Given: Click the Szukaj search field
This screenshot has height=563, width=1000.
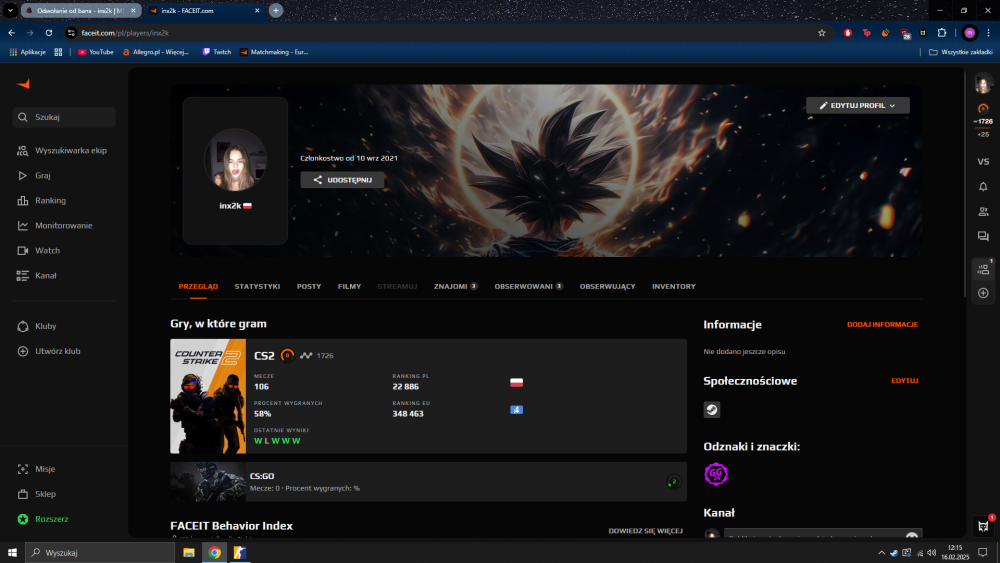Looking at the screenshot, I should (x=64, y=117).
